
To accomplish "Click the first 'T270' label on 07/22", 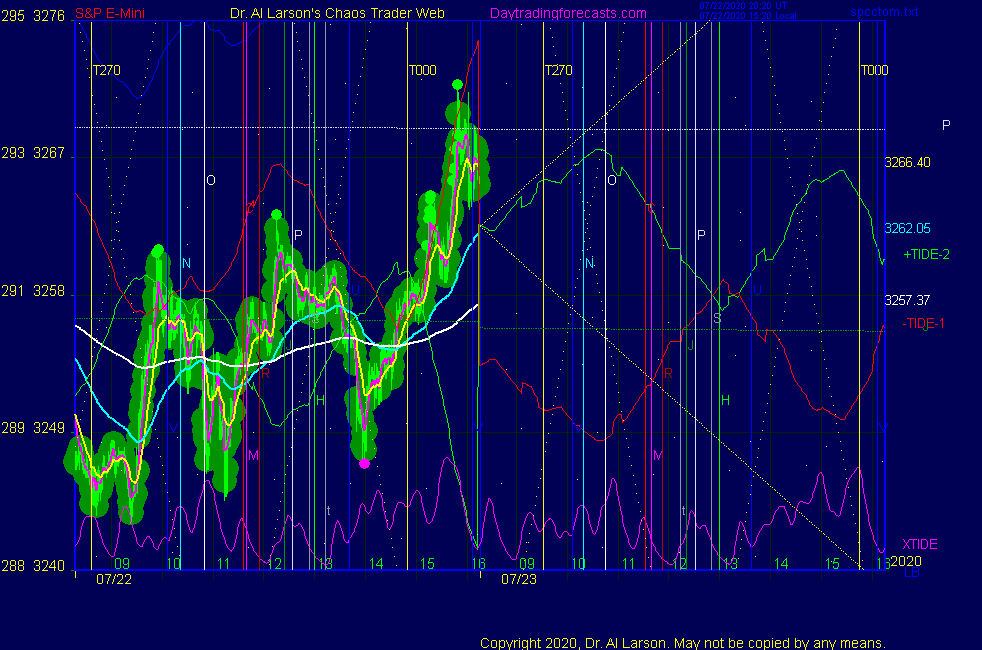I will (x=106, y=70).
